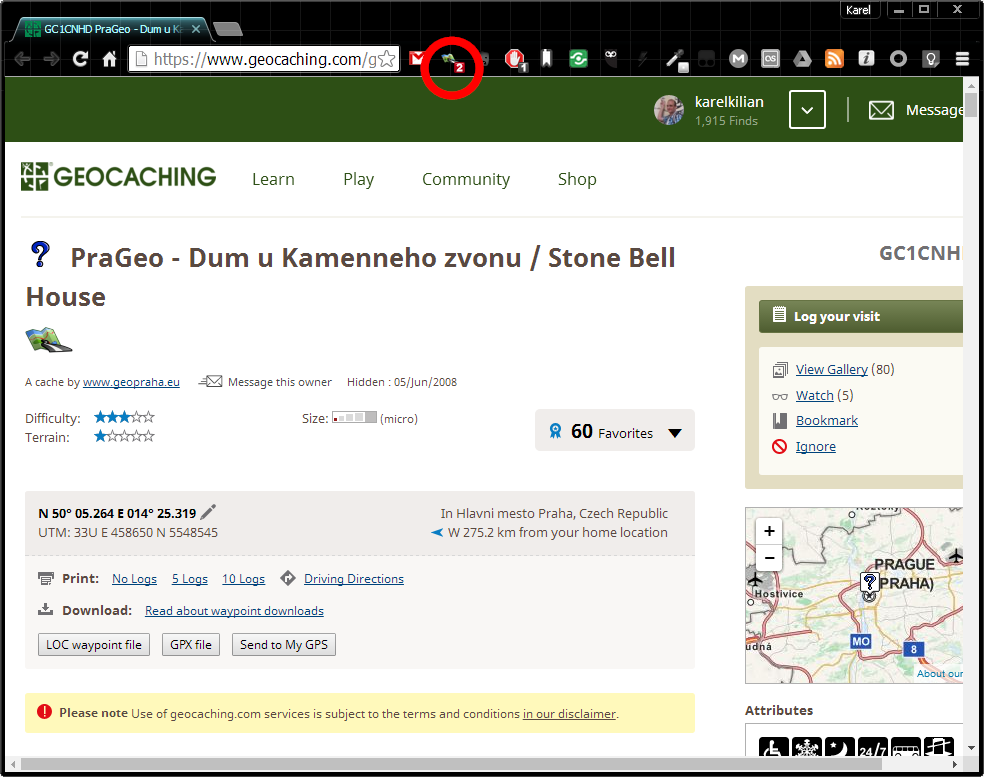This screenshot has width=984, height=777.
Task: Click the karelkilian profile avatar
Action: [668, 110]
